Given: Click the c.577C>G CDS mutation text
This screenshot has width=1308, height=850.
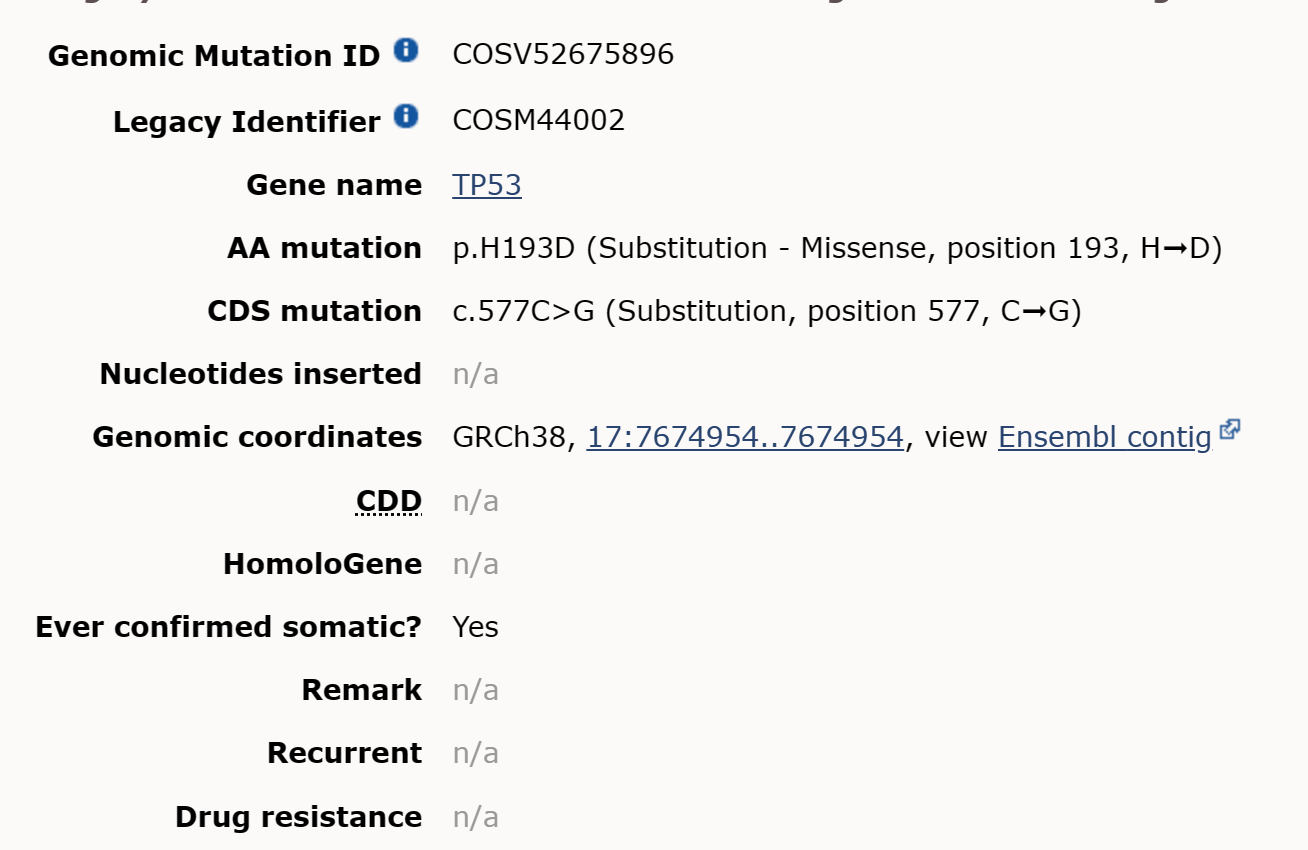Looking at the screenshot, I should 523,311.
